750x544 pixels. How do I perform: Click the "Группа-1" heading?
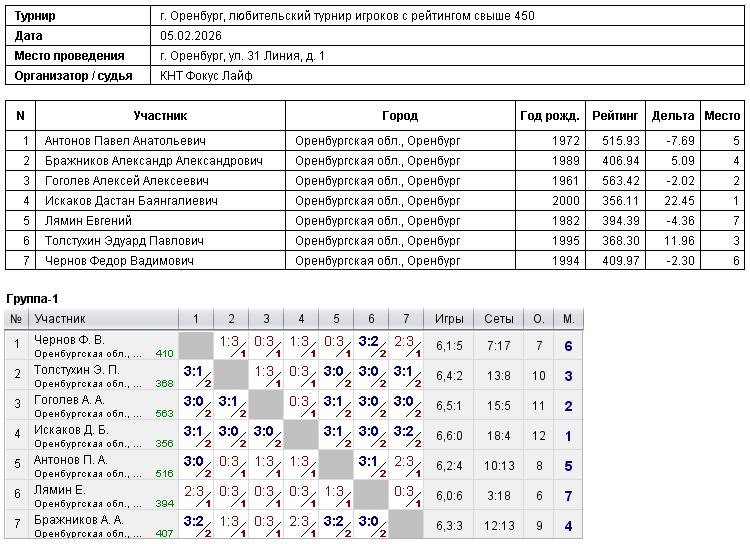coord(33,300)
